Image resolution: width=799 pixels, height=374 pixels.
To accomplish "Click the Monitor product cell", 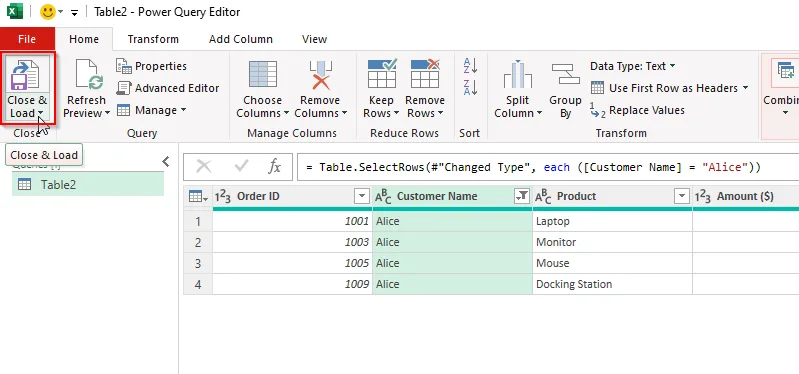I will click(612, 242).
